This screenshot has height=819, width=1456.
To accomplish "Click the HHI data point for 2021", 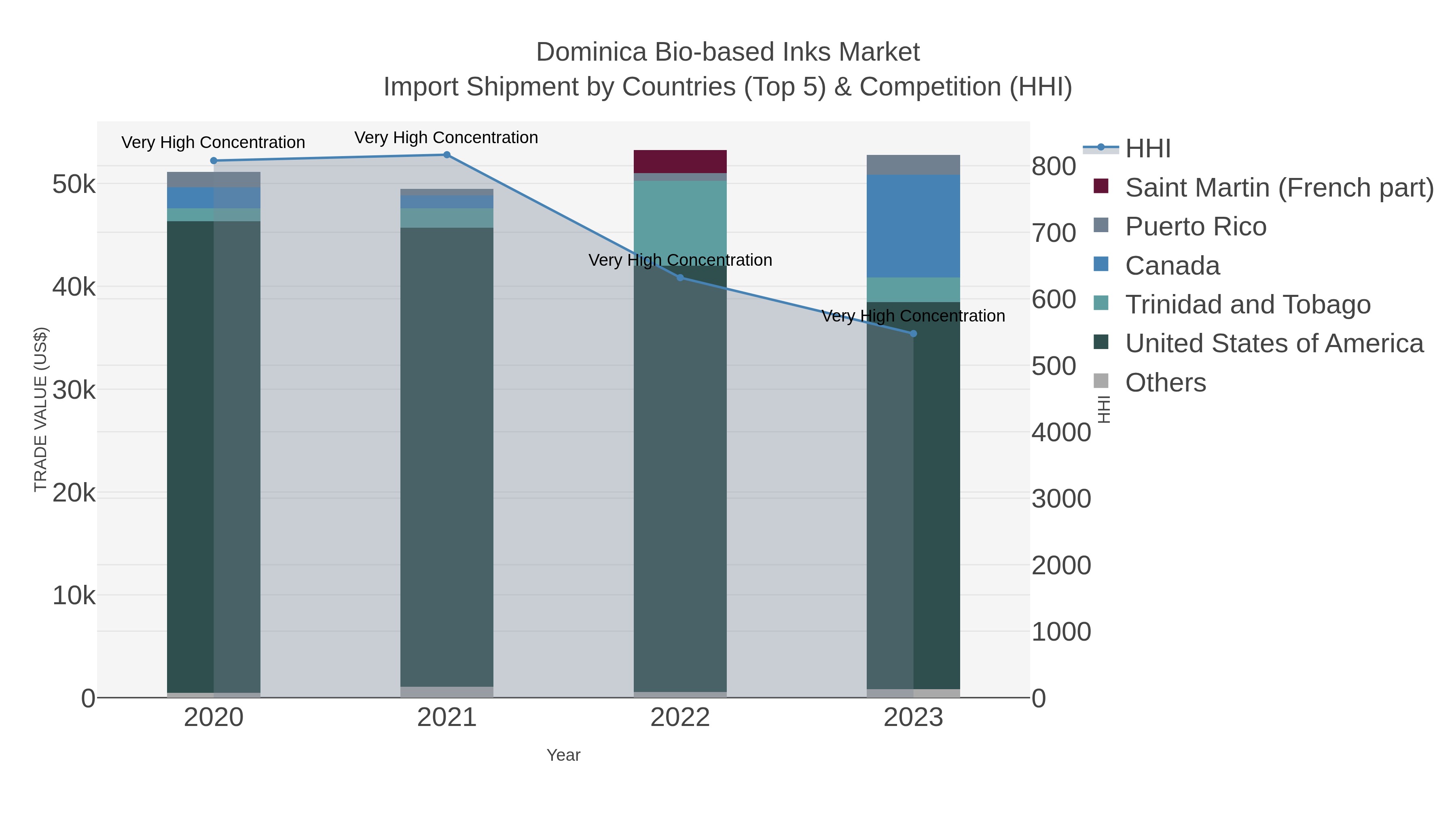I will tap(447, 155).
